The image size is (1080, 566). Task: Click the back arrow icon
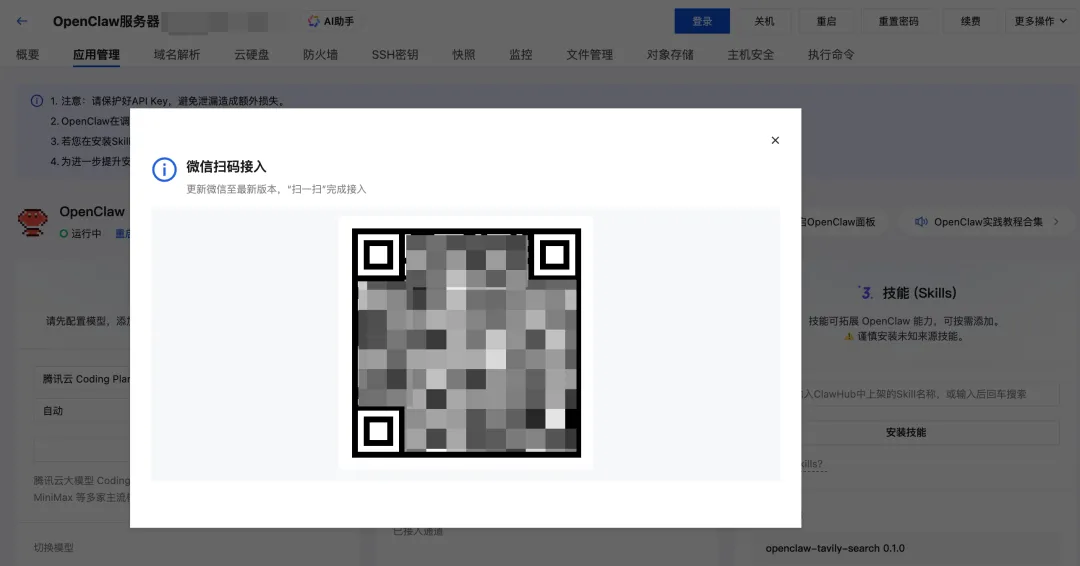pos(22,21)
